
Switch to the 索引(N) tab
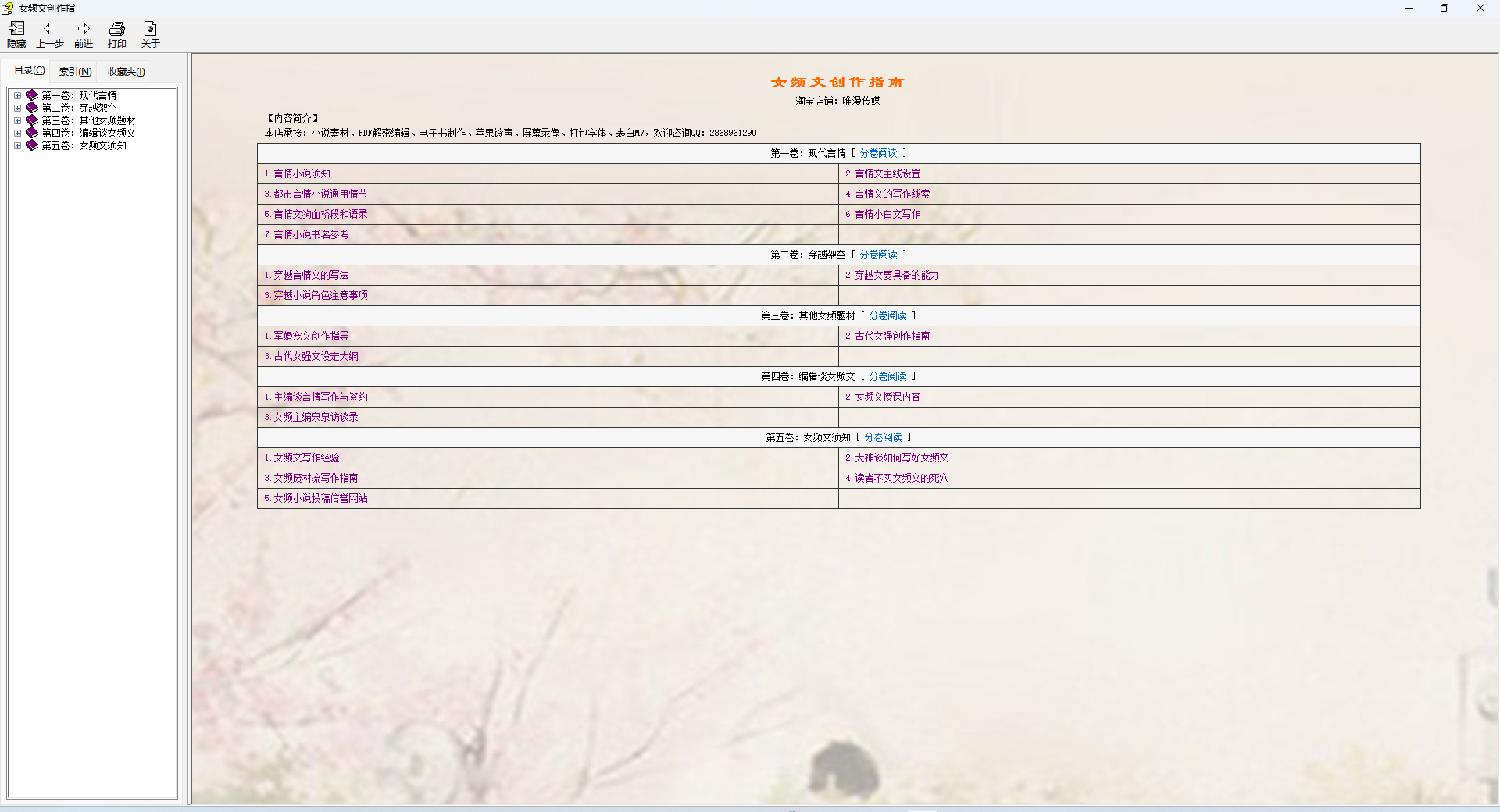76,72
